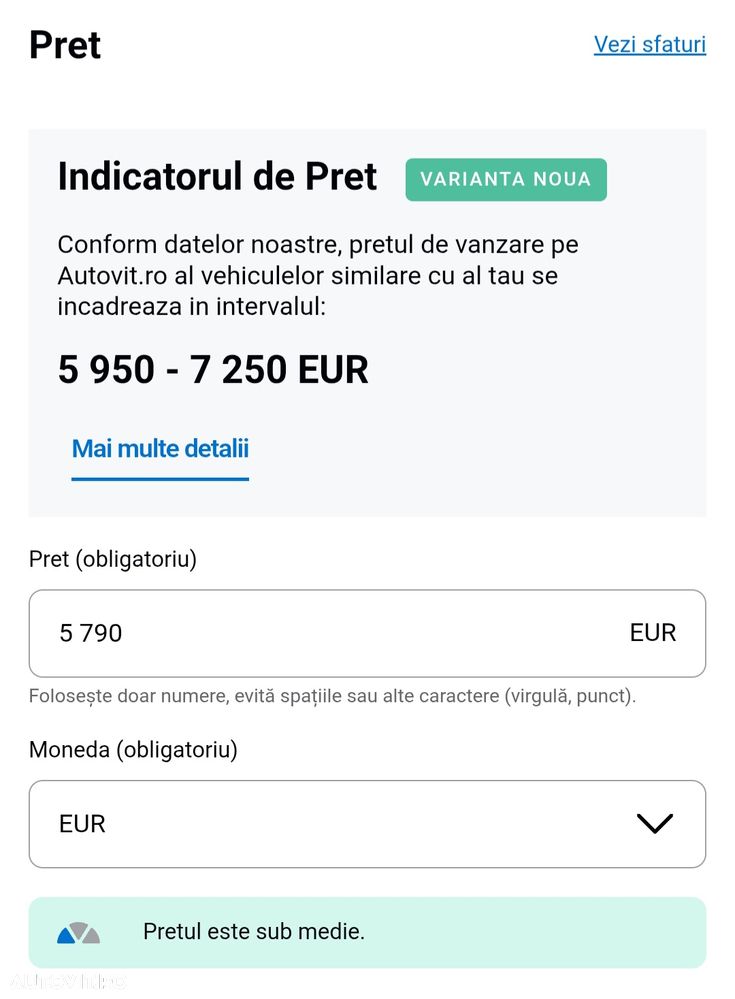The width and height of the screenshot is (735, 999).
Task: Click the Pret (obligatoriu) field label
Action: point(113,559)
